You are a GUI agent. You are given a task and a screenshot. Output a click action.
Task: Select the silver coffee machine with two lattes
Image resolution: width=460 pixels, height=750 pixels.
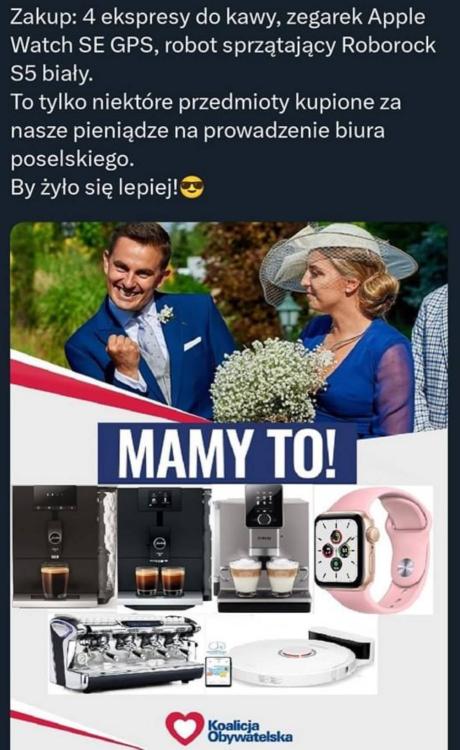pos(264,548)
